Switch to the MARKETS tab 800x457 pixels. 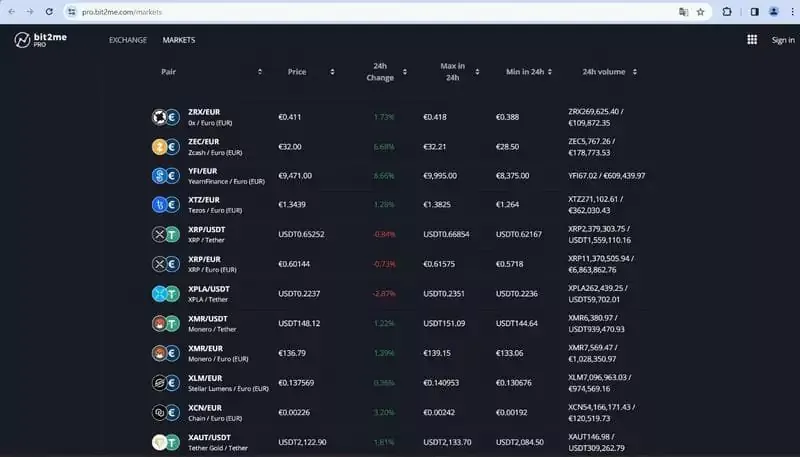coord(179,40)
